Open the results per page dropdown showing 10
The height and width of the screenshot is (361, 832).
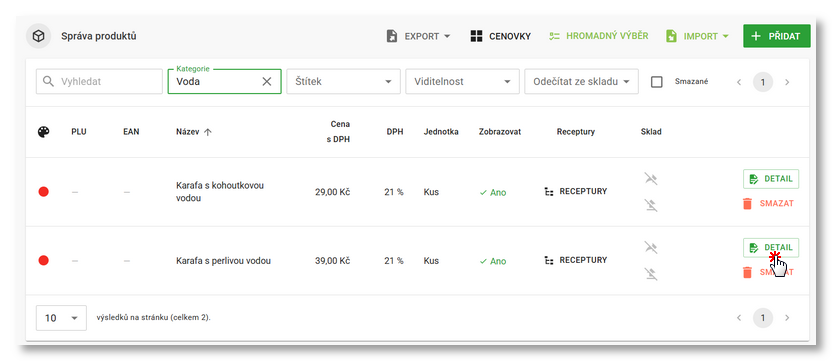[x=62, y=318]
